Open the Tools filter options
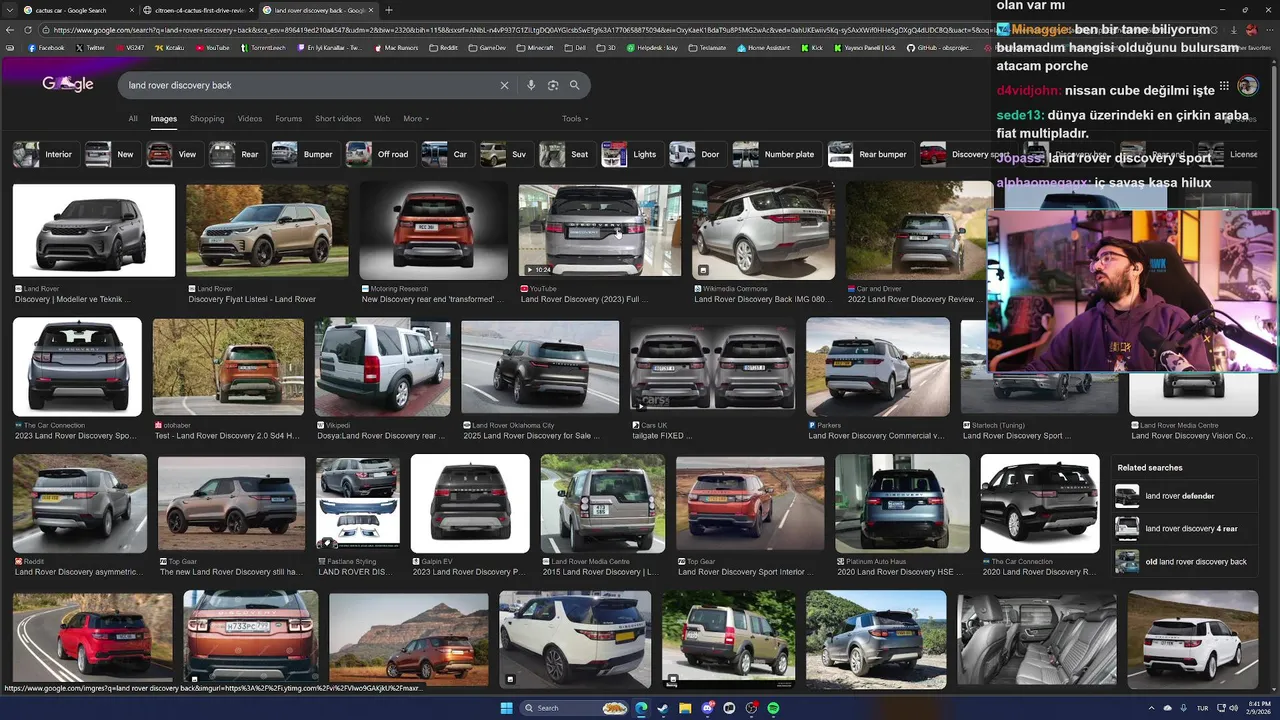The width and height of the screenshot is (1280, 720). tap(574, 119)
